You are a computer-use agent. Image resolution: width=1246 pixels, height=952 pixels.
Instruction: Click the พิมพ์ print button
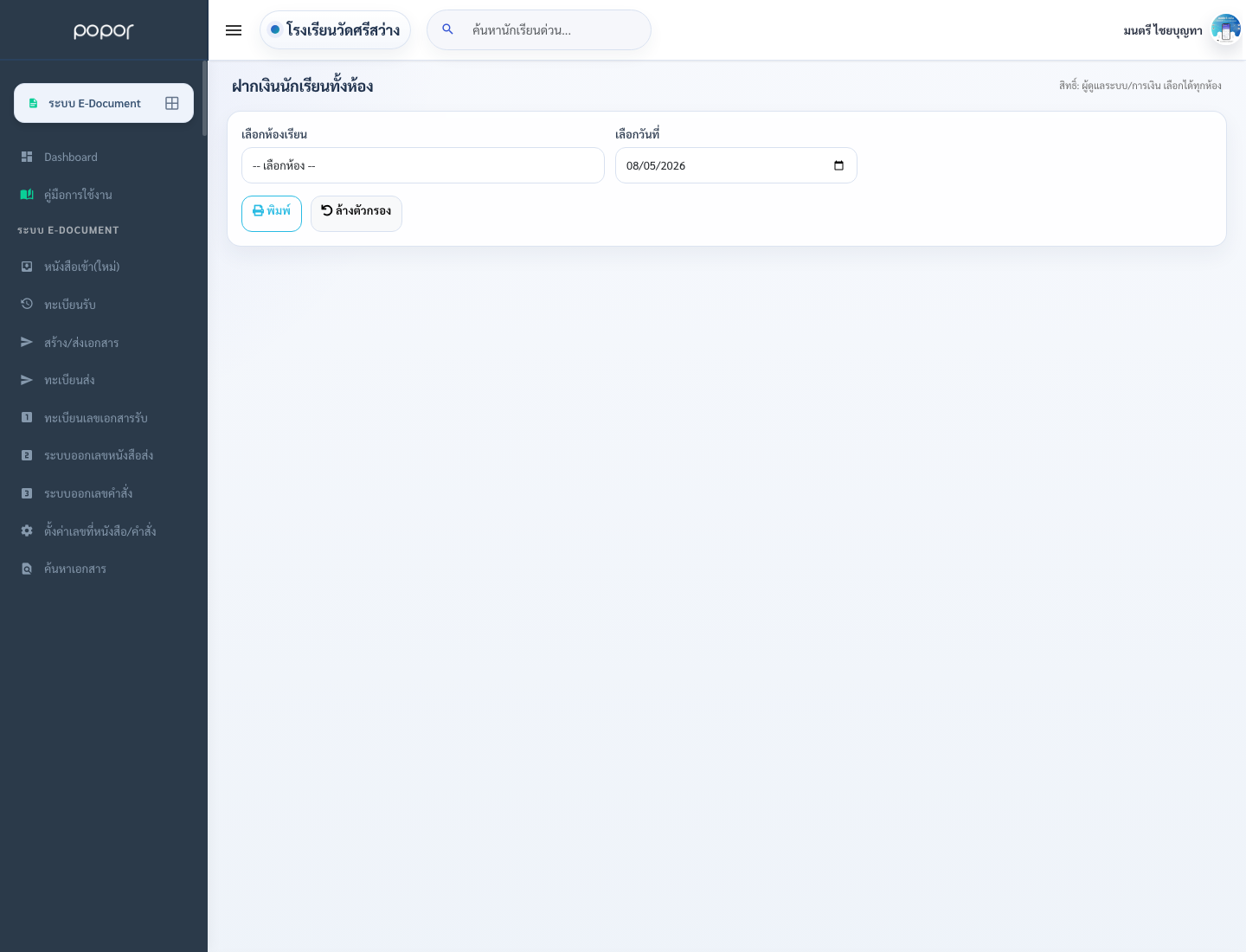(x=272, y=214)
